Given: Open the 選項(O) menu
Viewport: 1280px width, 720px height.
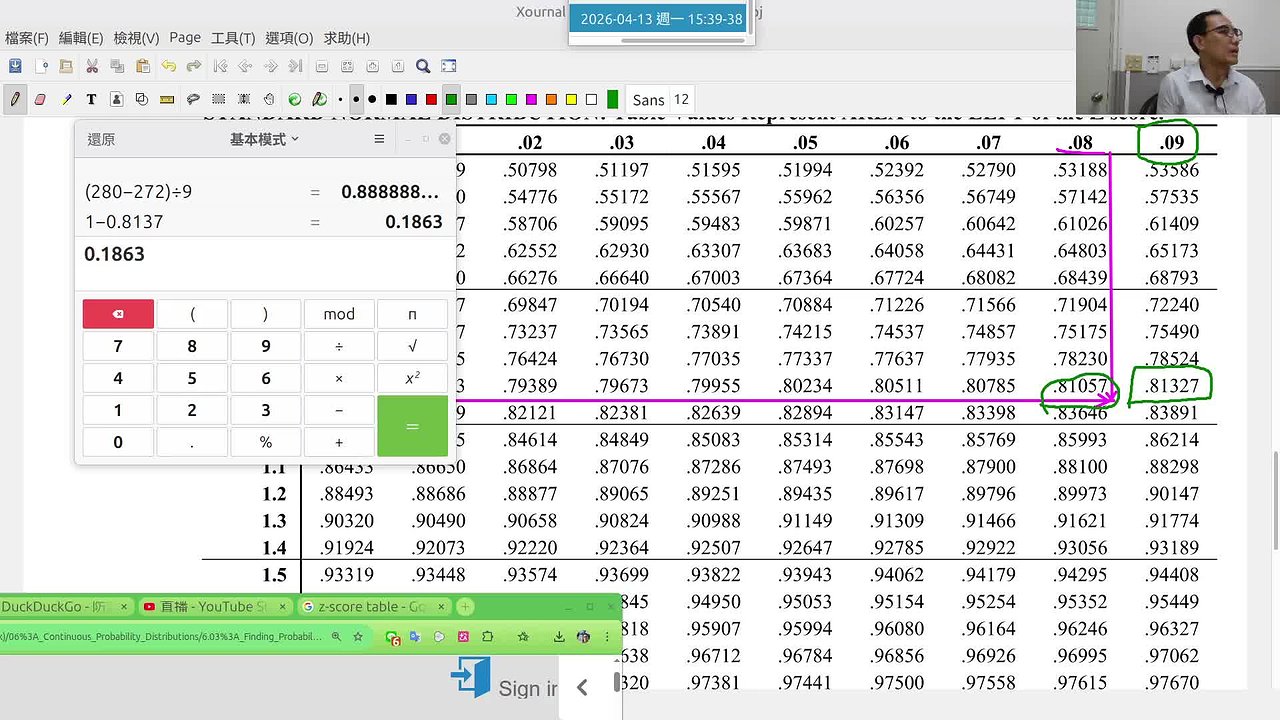Looking at the screenshot, I should (x=289, y=38).
